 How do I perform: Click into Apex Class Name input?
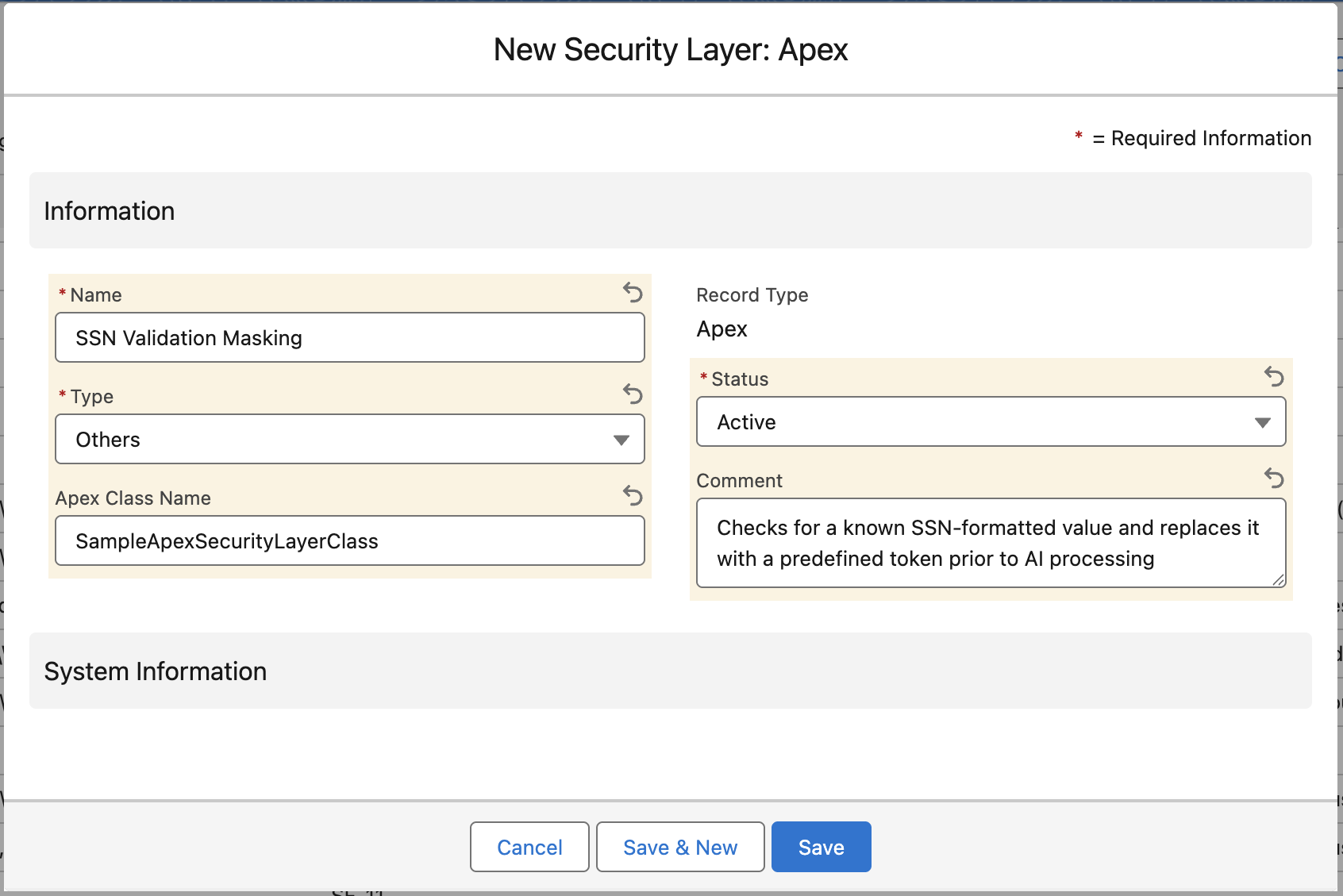click(x=349, y=541)
